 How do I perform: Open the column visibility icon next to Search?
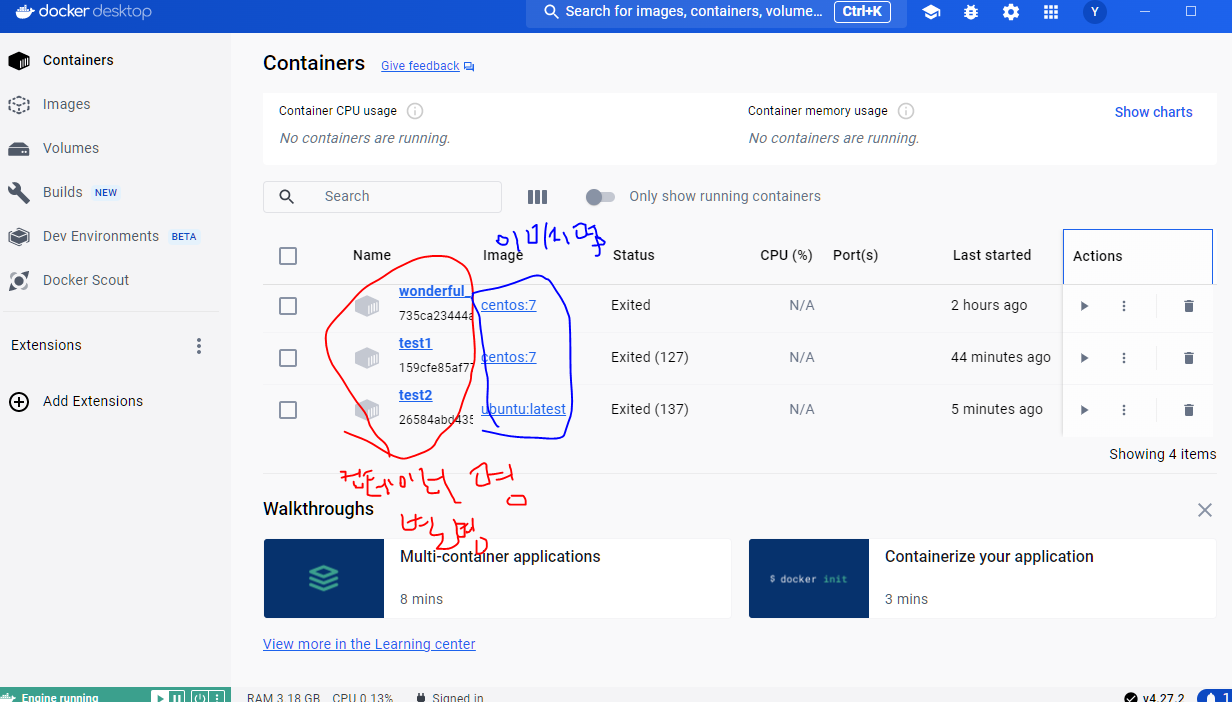coord(537,197)
